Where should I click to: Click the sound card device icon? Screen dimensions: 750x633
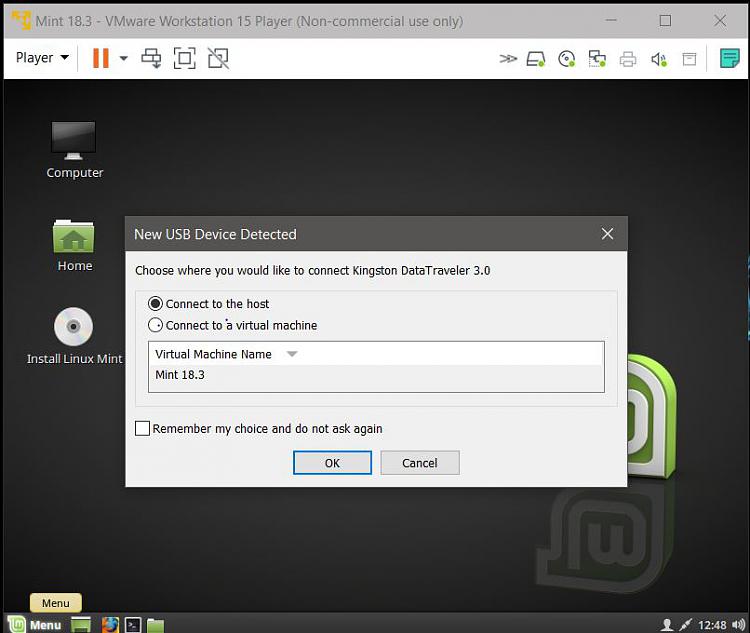point(659,59)
